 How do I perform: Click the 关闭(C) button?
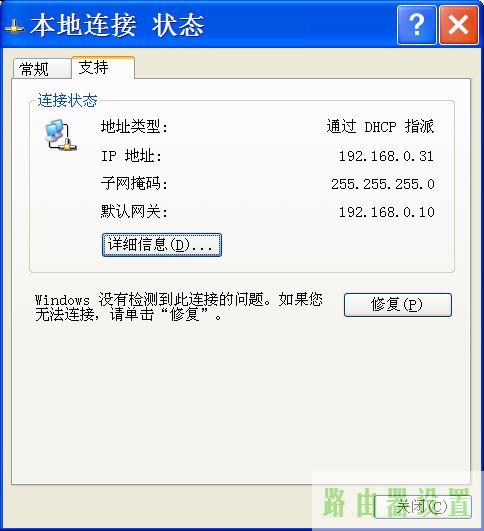click(423, 507)
